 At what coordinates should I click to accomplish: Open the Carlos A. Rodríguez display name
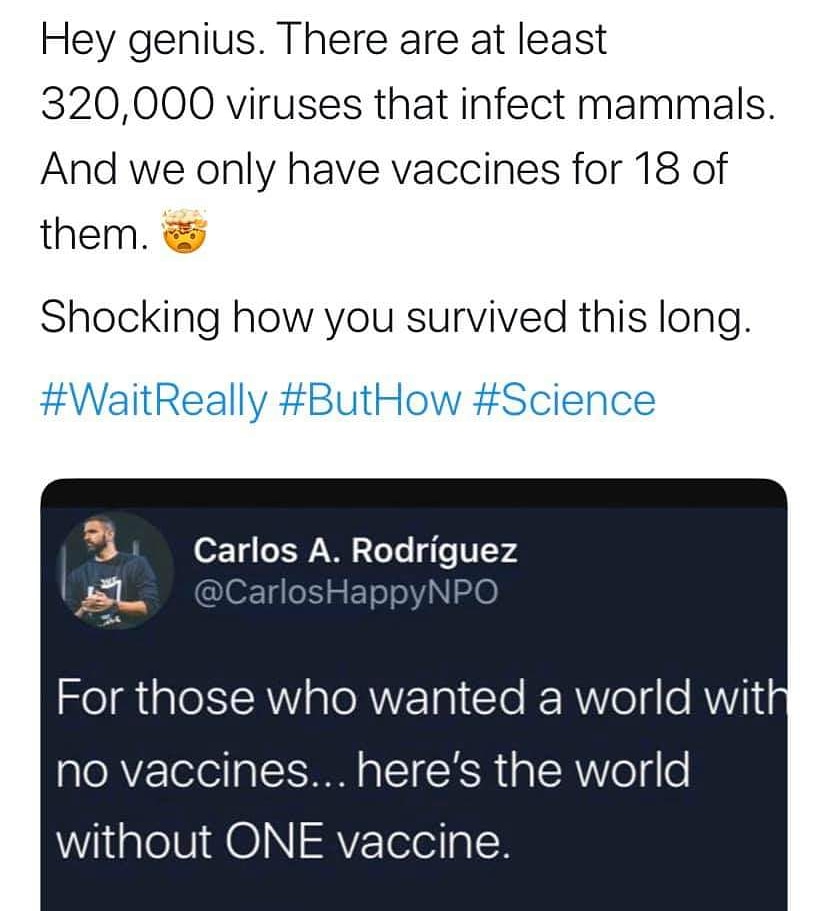(x=355, y=550)
